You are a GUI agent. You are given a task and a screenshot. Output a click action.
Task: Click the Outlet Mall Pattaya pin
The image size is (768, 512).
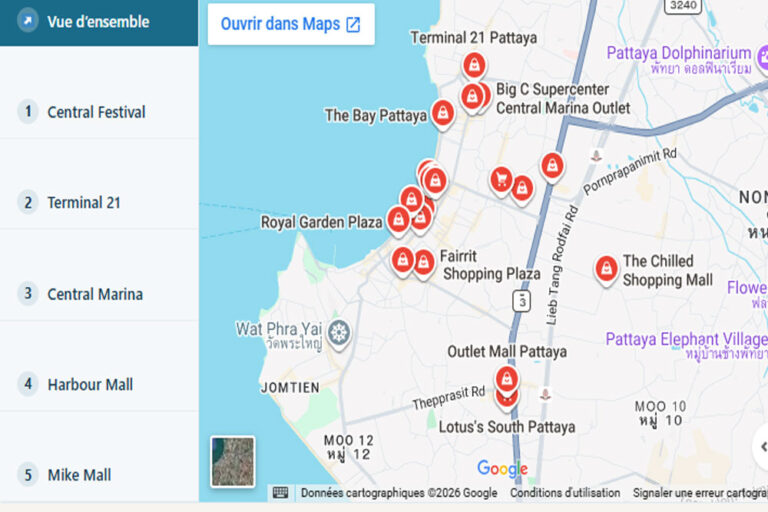[506, 379]
